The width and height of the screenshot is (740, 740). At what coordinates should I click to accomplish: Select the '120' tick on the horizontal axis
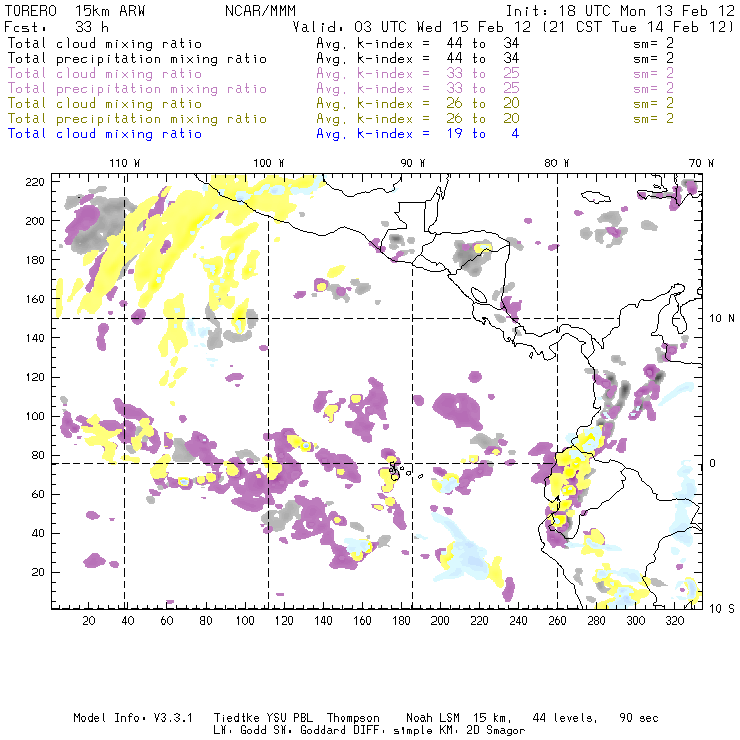coord(284,621)
